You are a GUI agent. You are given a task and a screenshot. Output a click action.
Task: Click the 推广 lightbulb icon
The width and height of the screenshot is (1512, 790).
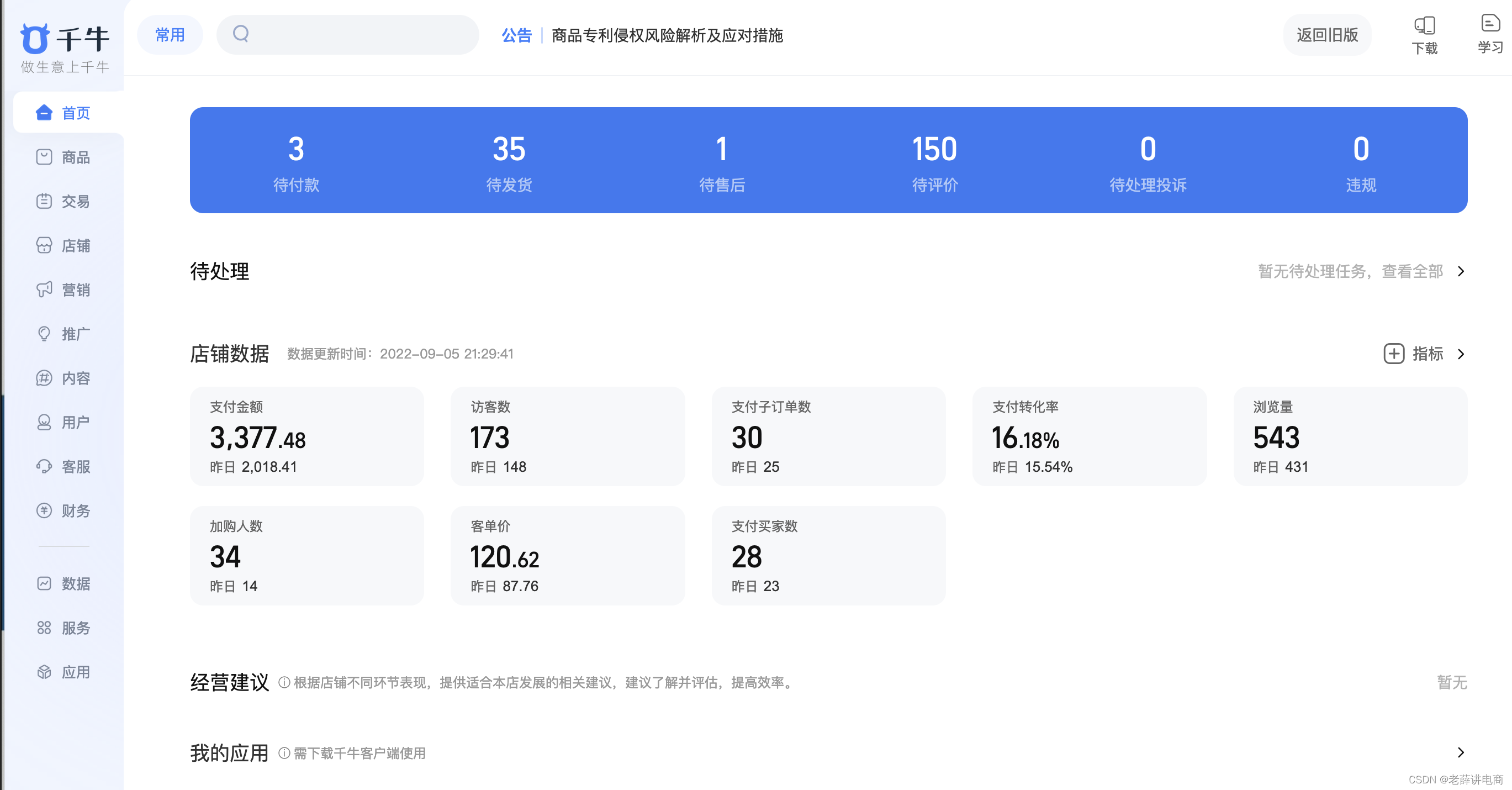click(44, 334)
